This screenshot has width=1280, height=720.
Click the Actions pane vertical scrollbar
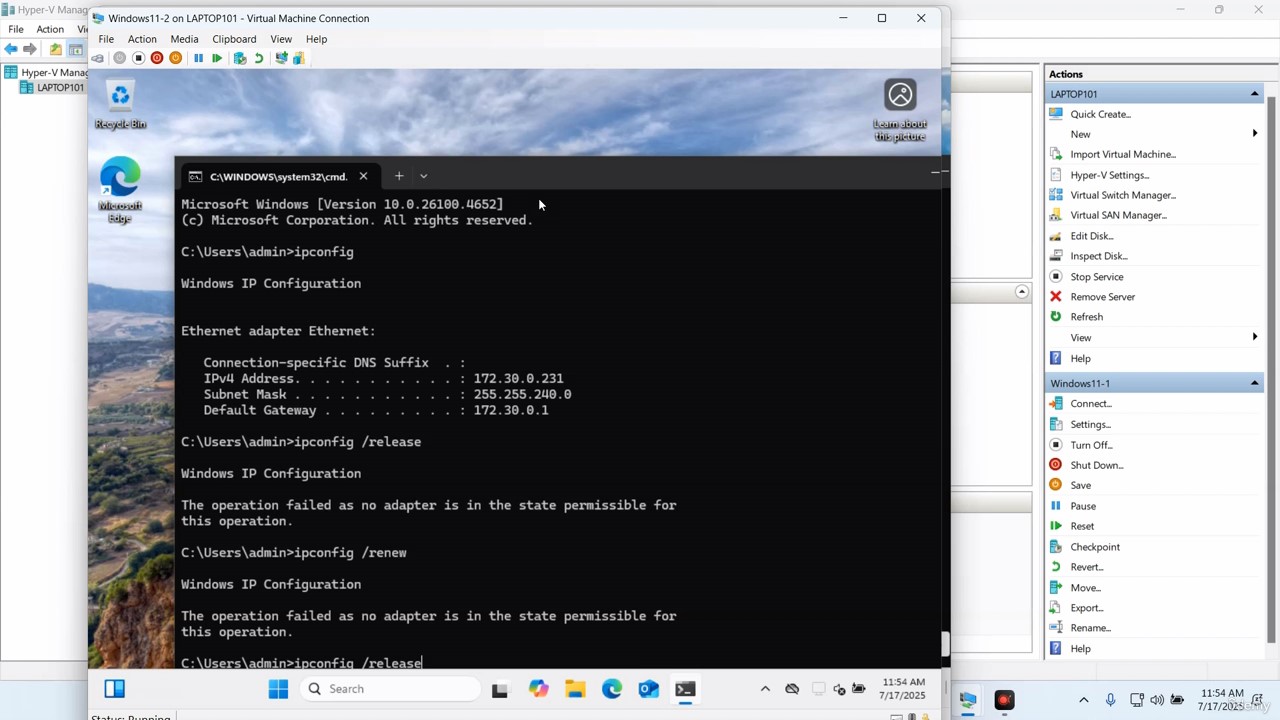(1272, 370)
